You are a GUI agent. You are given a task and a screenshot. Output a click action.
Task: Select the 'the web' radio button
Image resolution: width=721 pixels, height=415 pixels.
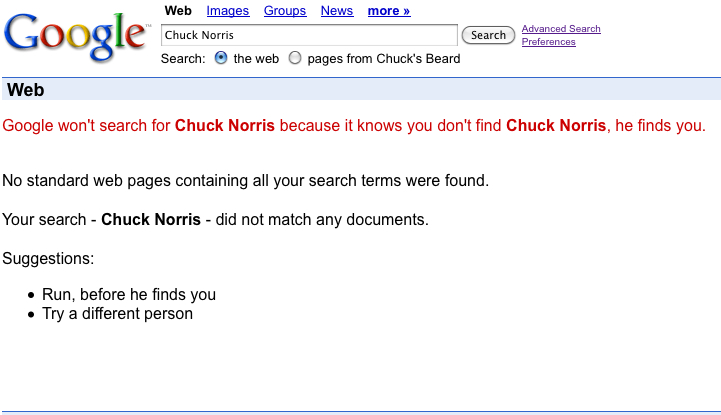point(221,58)
